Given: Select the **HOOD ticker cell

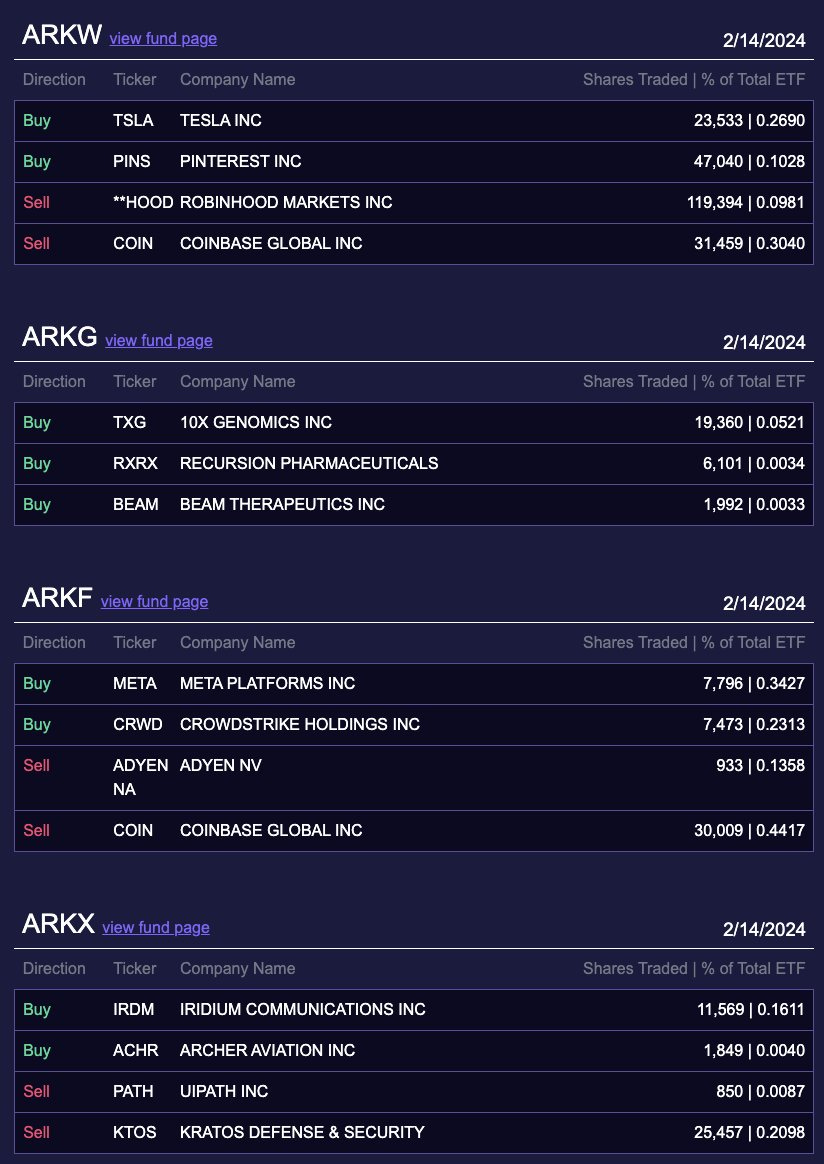Looking at the screenshot, I should [x=143, y=202].
